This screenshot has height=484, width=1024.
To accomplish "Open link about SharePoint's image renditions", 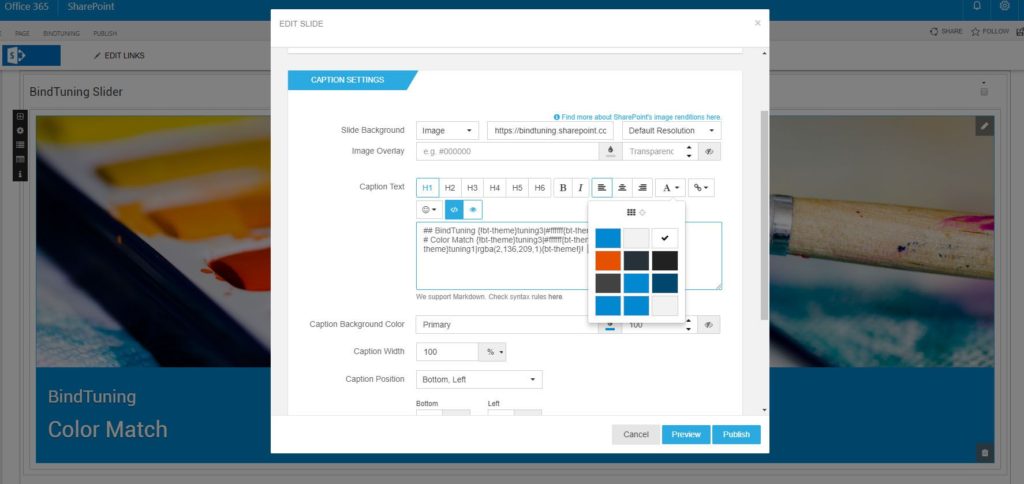I will (641, 117).
